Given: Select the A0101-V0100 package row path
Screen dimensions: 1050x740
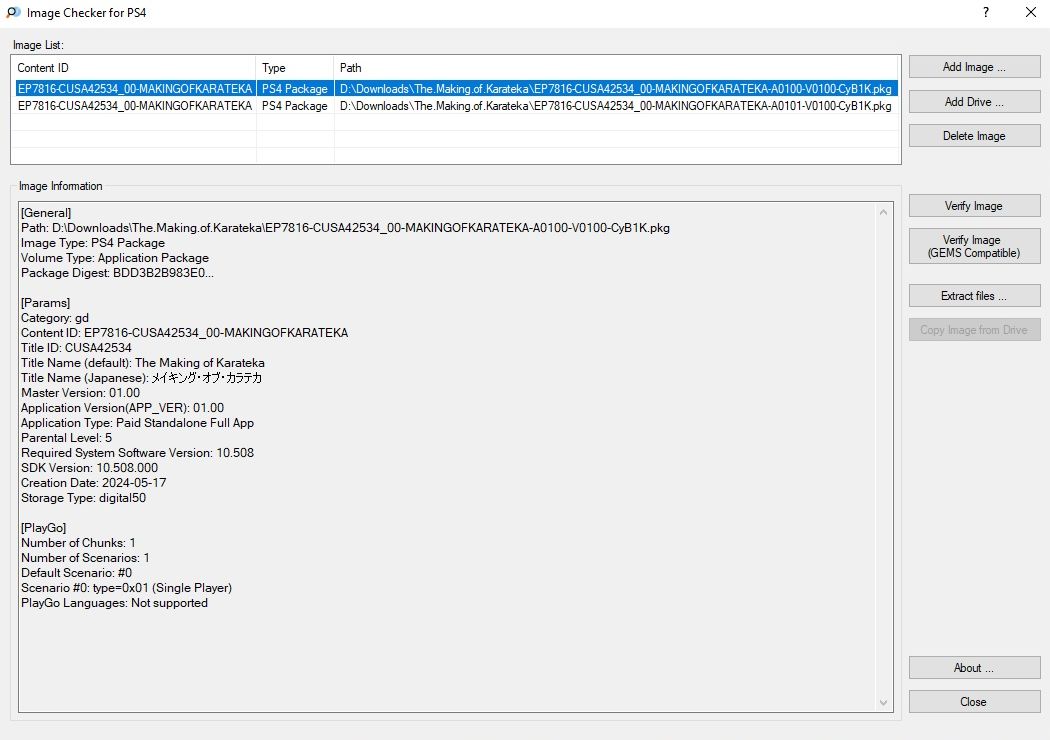Looking at the screenshot, I should coord(615,106).
